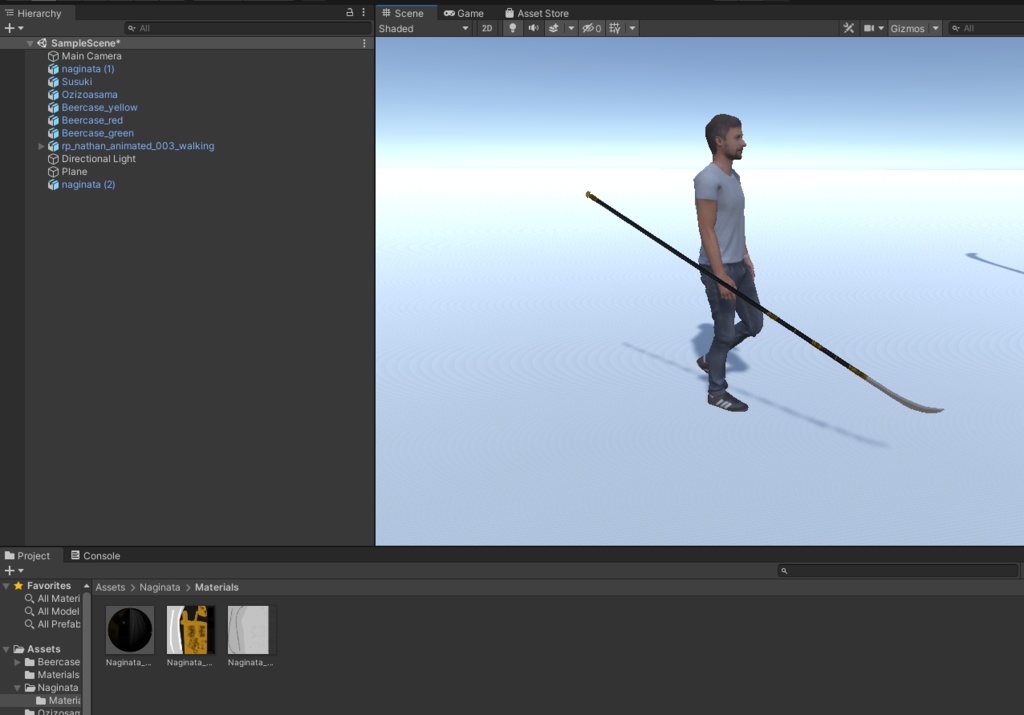Select rp_nathan_animated_003_walking prefab icon

click(54, 146)
